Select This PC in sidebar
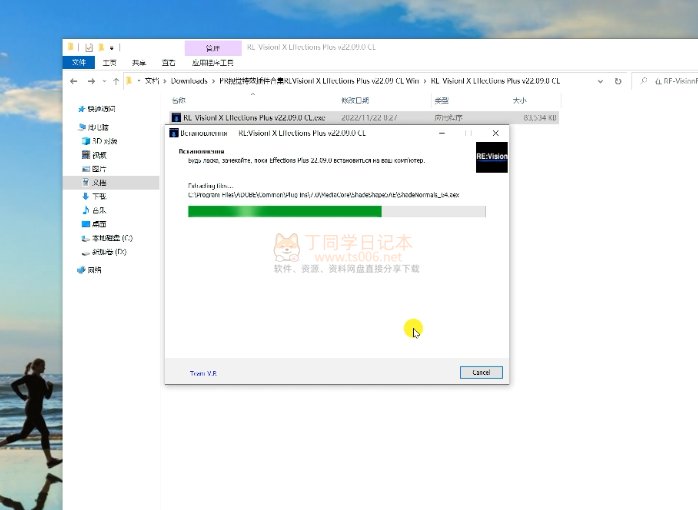This screenshot has width=698, height=510. (x=94, y=127)
